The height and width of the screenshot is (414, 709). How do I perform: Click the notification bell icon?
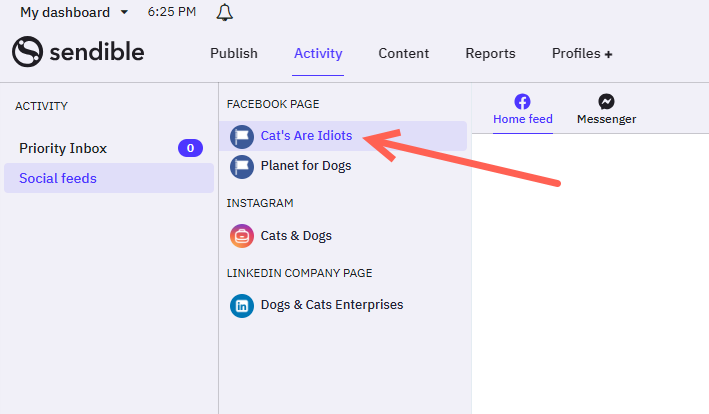tap(224, 12)
